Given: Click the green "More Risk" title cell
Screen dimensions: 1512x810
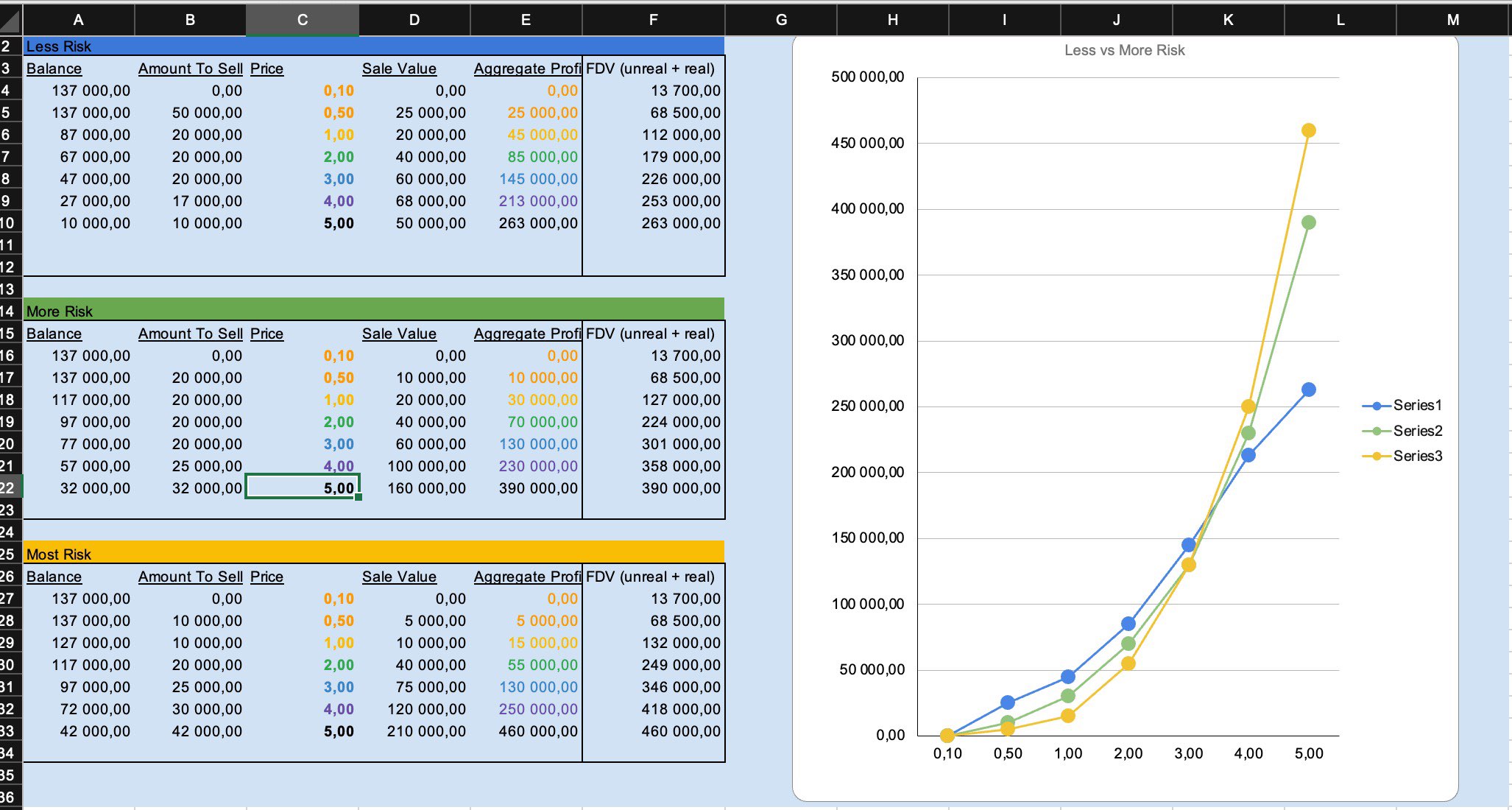Looking at the screenshot, I should [60, 311].
